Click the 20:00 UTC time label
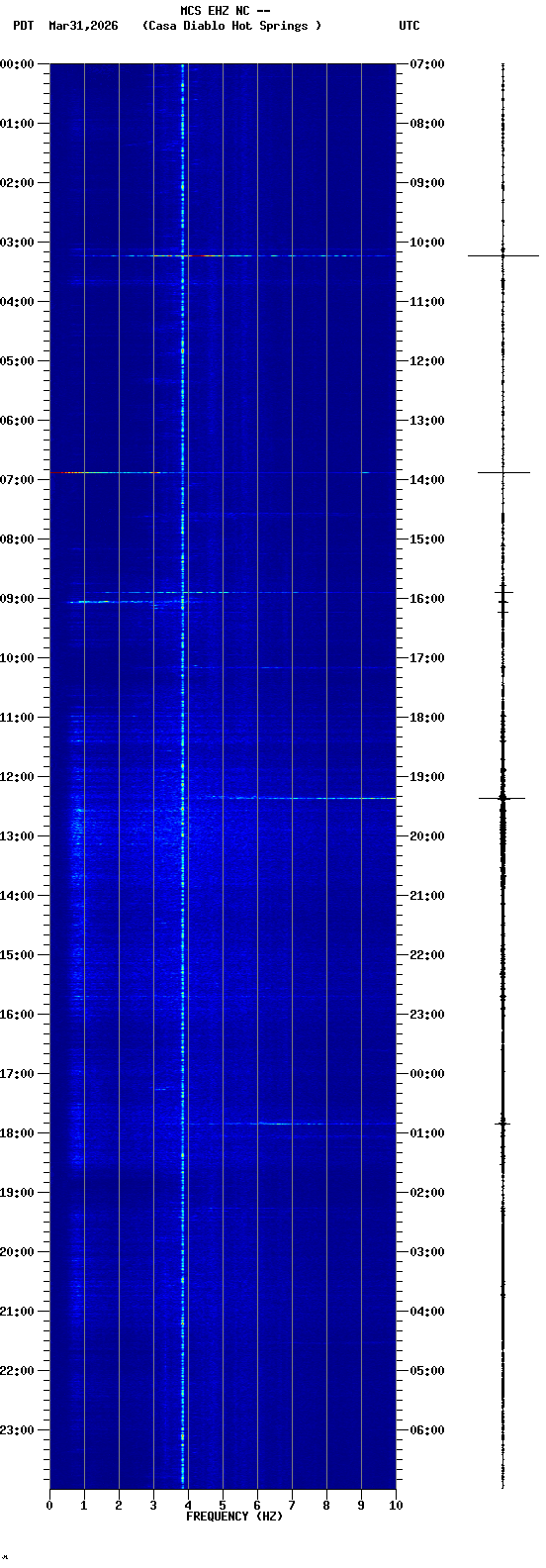The width and height of the screenshot is (546, 1568). (x=427, y=836)
